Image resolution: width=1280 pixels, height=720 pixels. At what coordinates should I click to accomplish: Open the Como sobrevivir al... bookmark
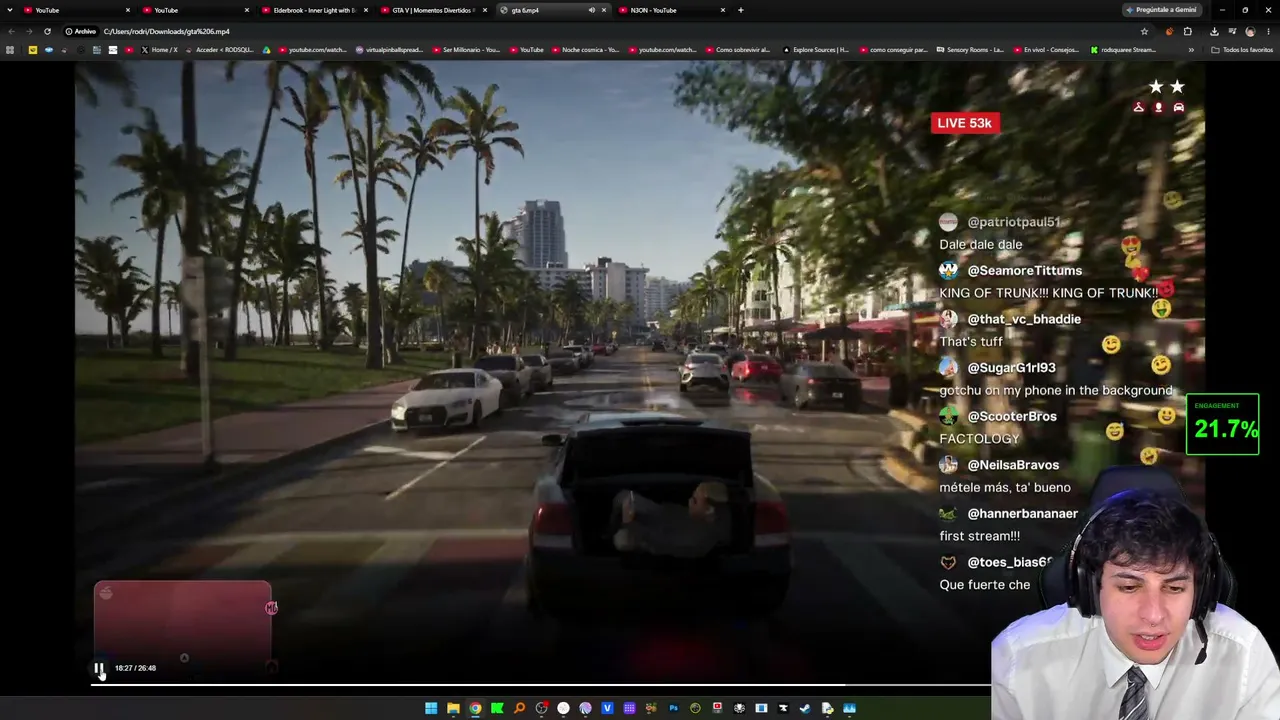(738, 50)
